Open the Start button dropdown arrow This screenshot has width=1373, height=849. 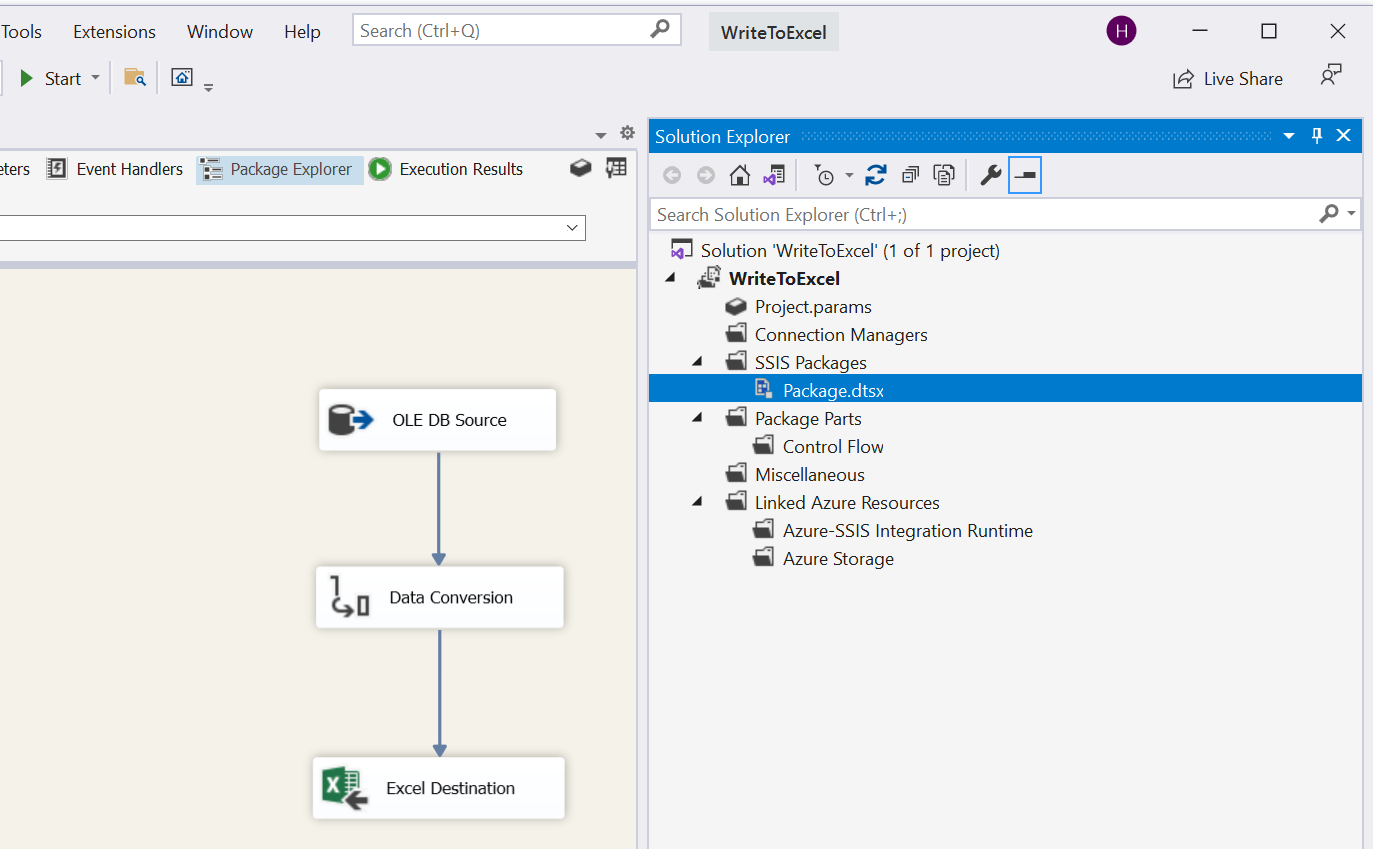click(x=95, y=78)
